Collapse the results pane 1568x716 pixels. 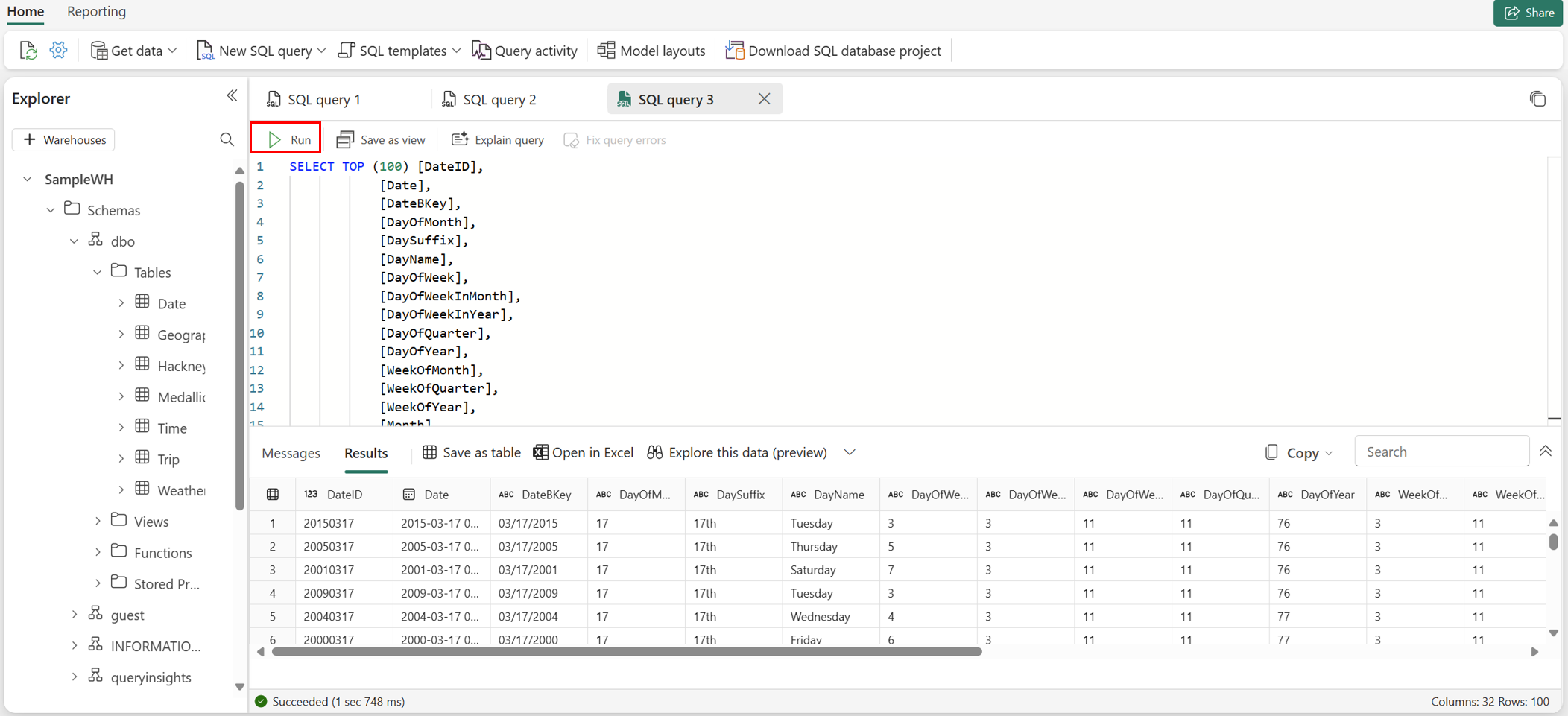[x=1546, y=452]
